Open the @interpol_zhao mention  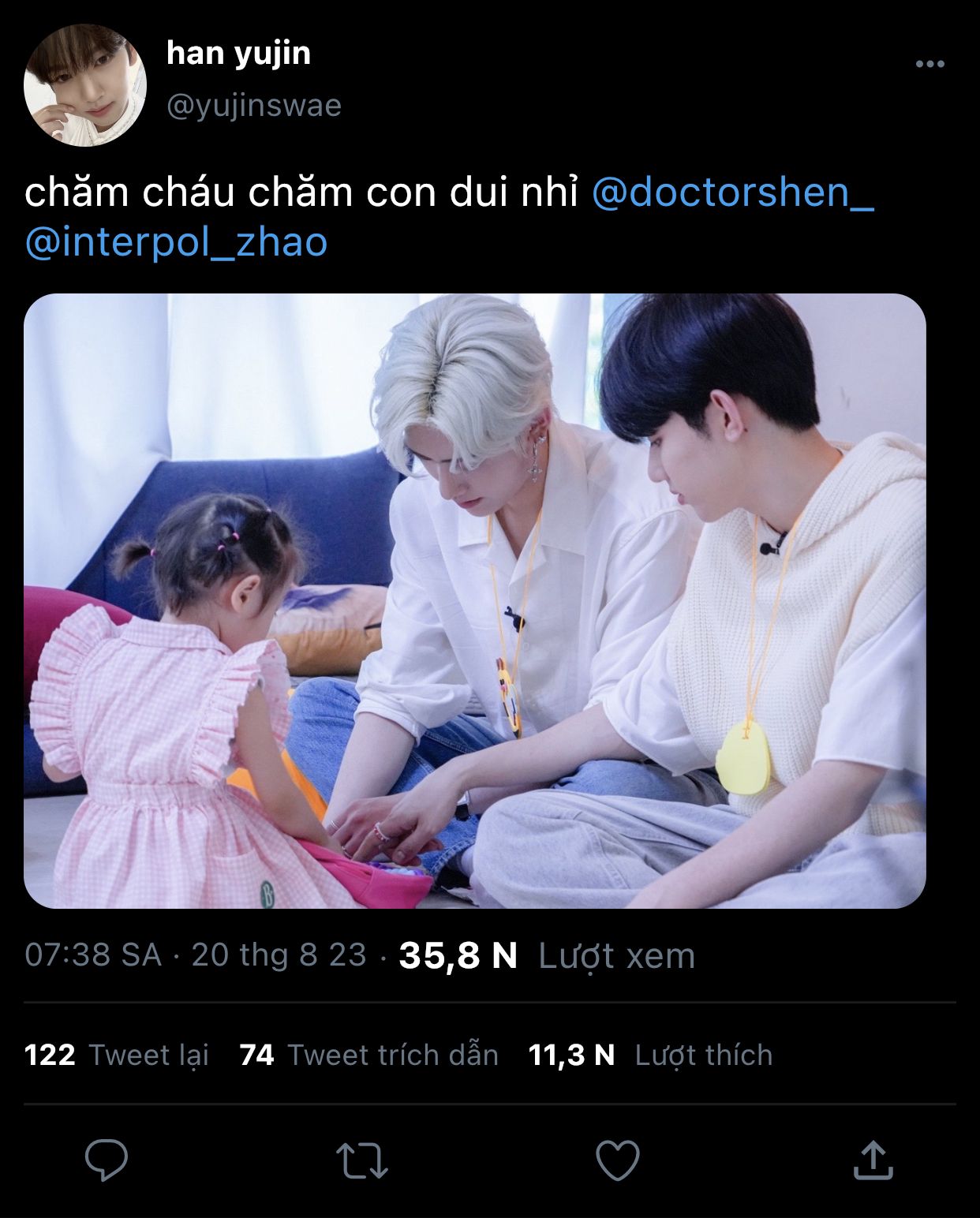coord(176,242)
